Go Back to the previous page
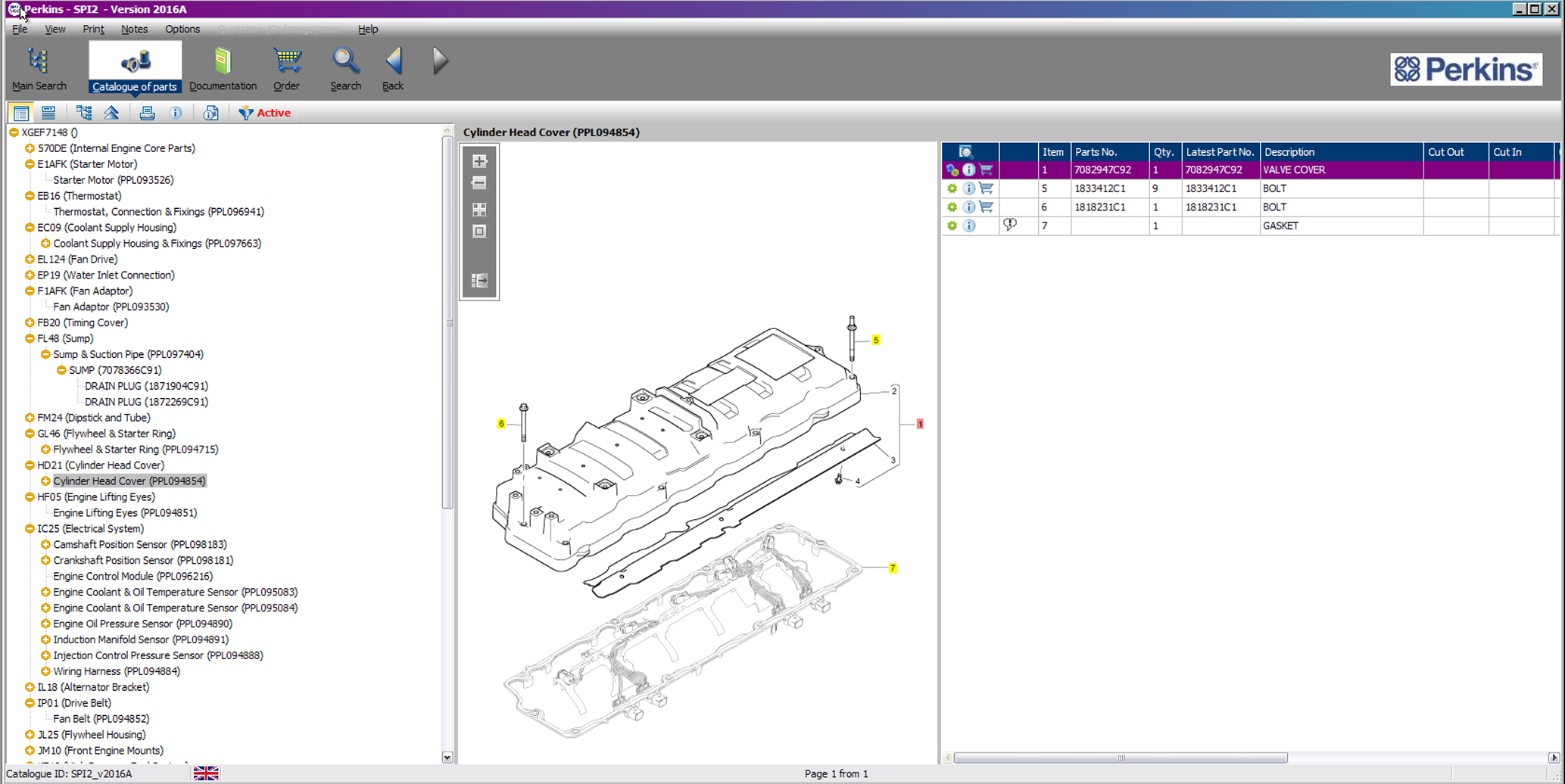 (393, 69)
